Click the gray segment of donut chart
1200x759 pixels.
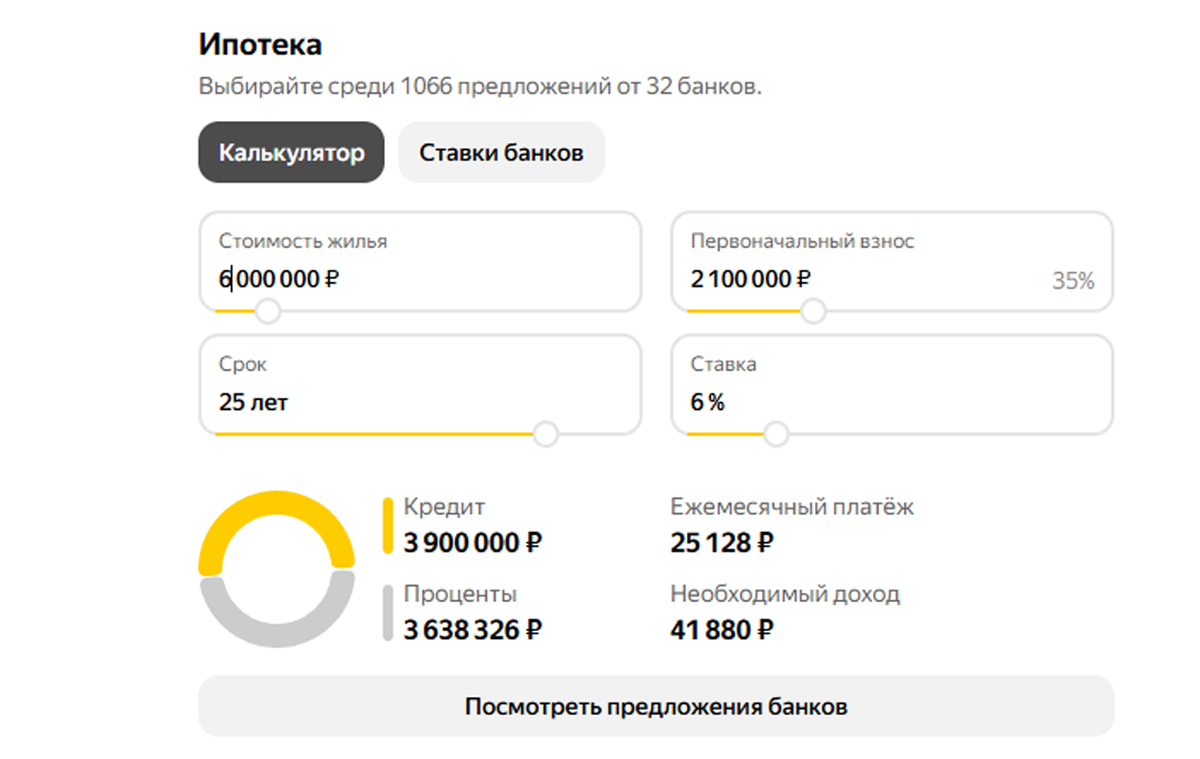point(276,633)
